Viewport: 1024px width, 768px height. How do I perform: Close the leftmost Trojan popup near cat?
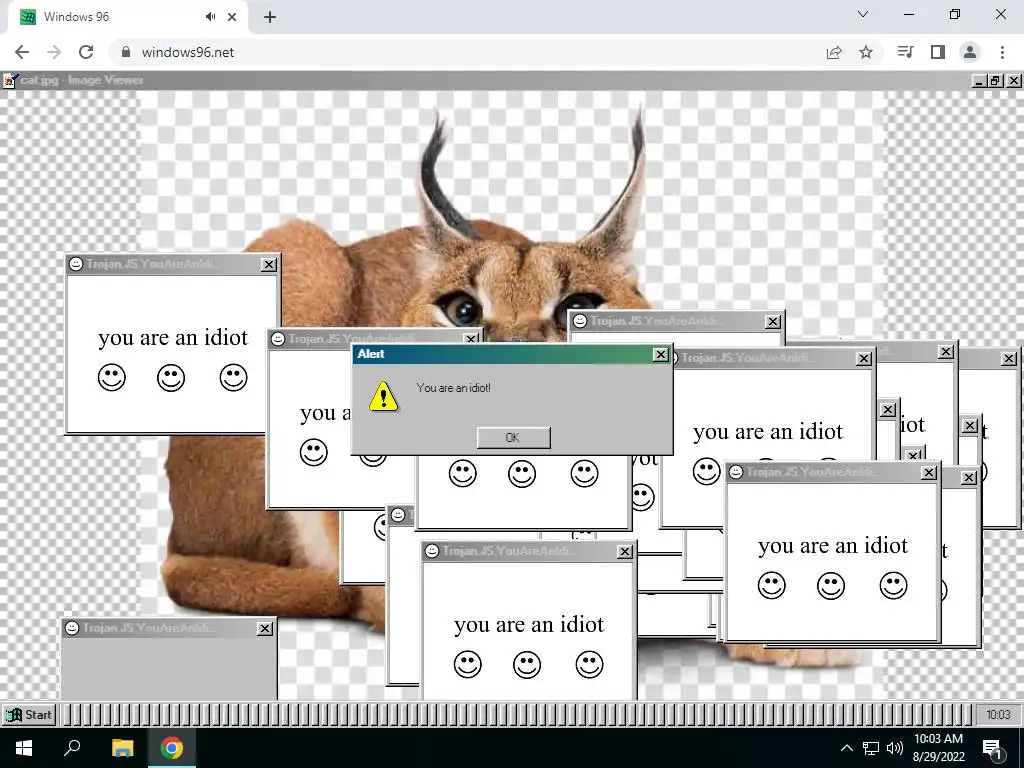click(268, 264)
